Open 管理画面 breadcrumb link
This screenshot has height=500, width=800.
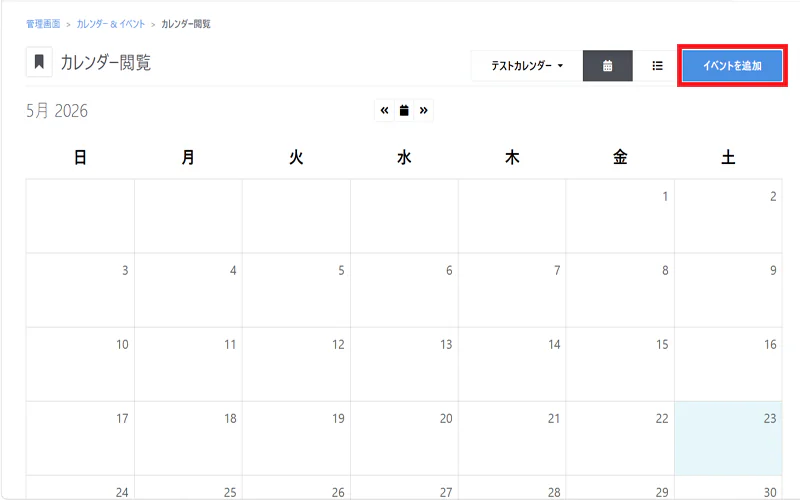click(43, 24)
